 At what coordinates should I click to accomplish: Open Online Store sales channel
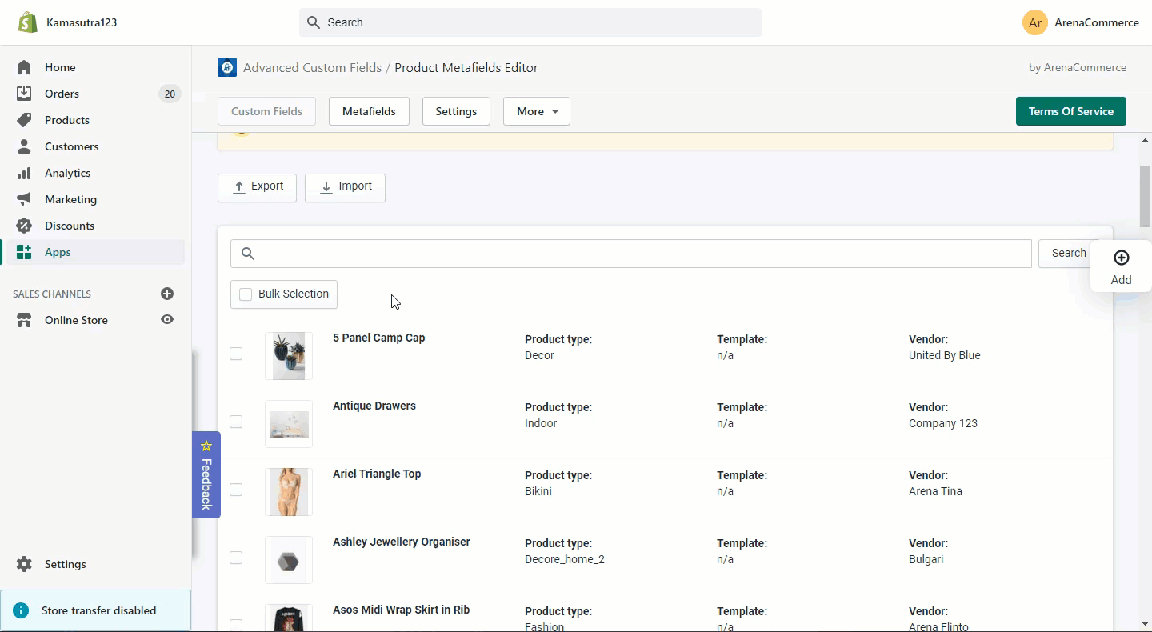click(76, 320)
